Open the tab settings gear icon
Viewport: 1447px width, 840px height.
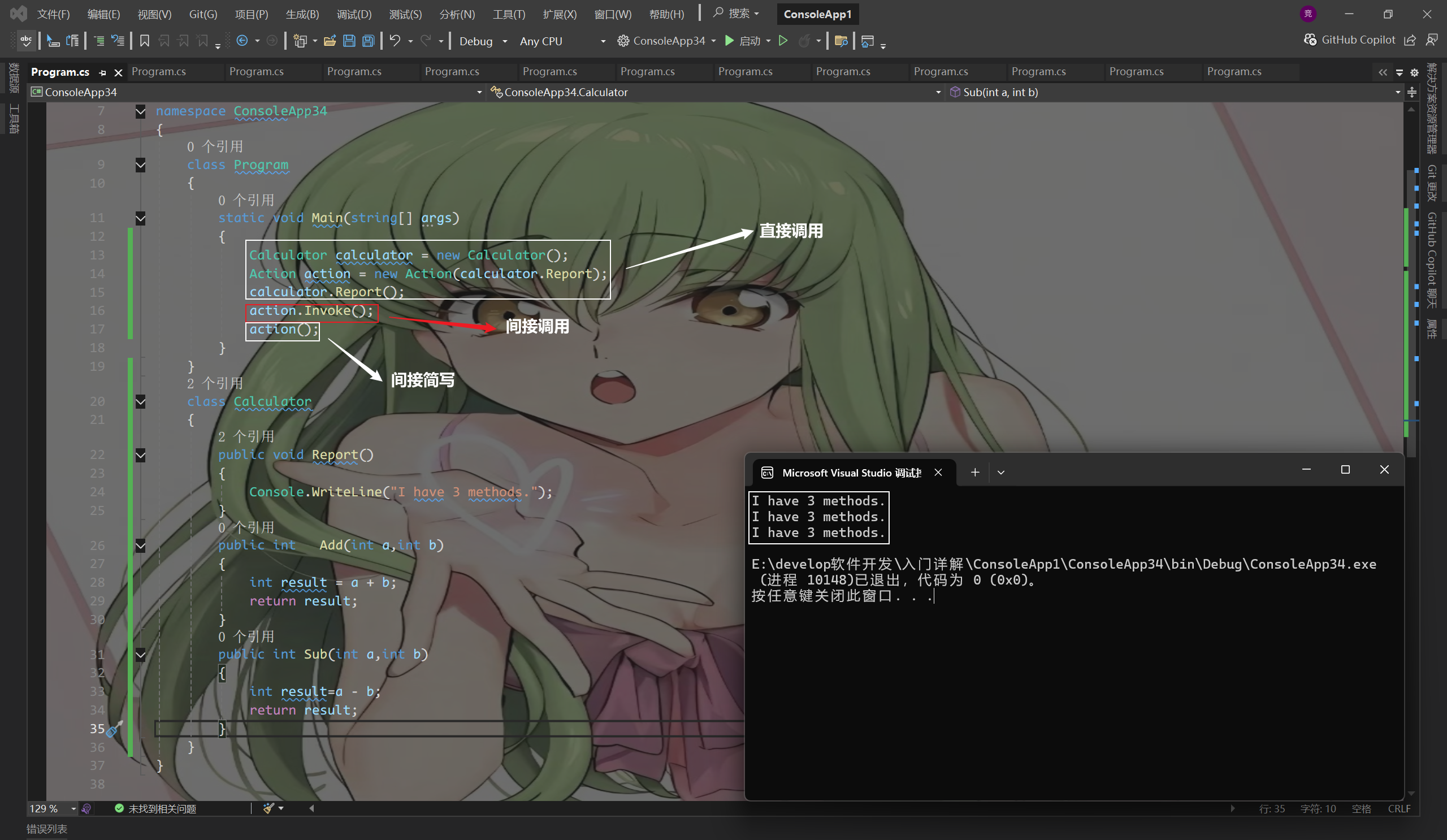[x=1414, y=72]
